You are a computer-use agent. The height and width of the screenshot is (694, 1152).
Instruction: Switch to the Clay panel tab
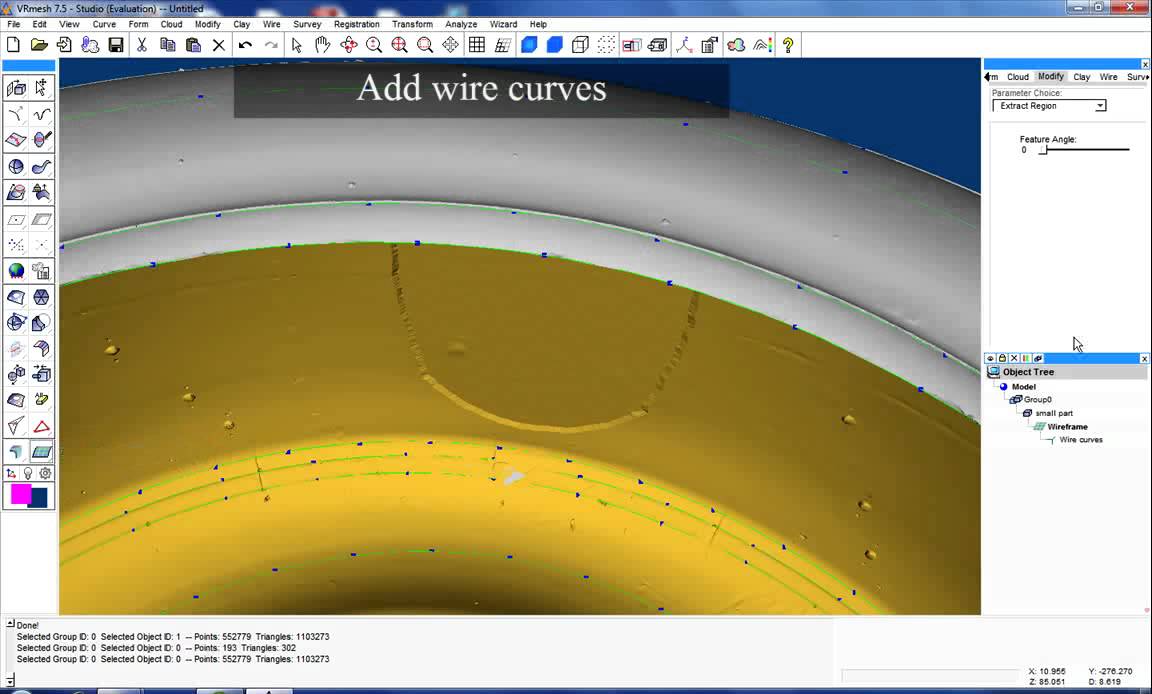pyautogui.click(x=1081, y=77)
